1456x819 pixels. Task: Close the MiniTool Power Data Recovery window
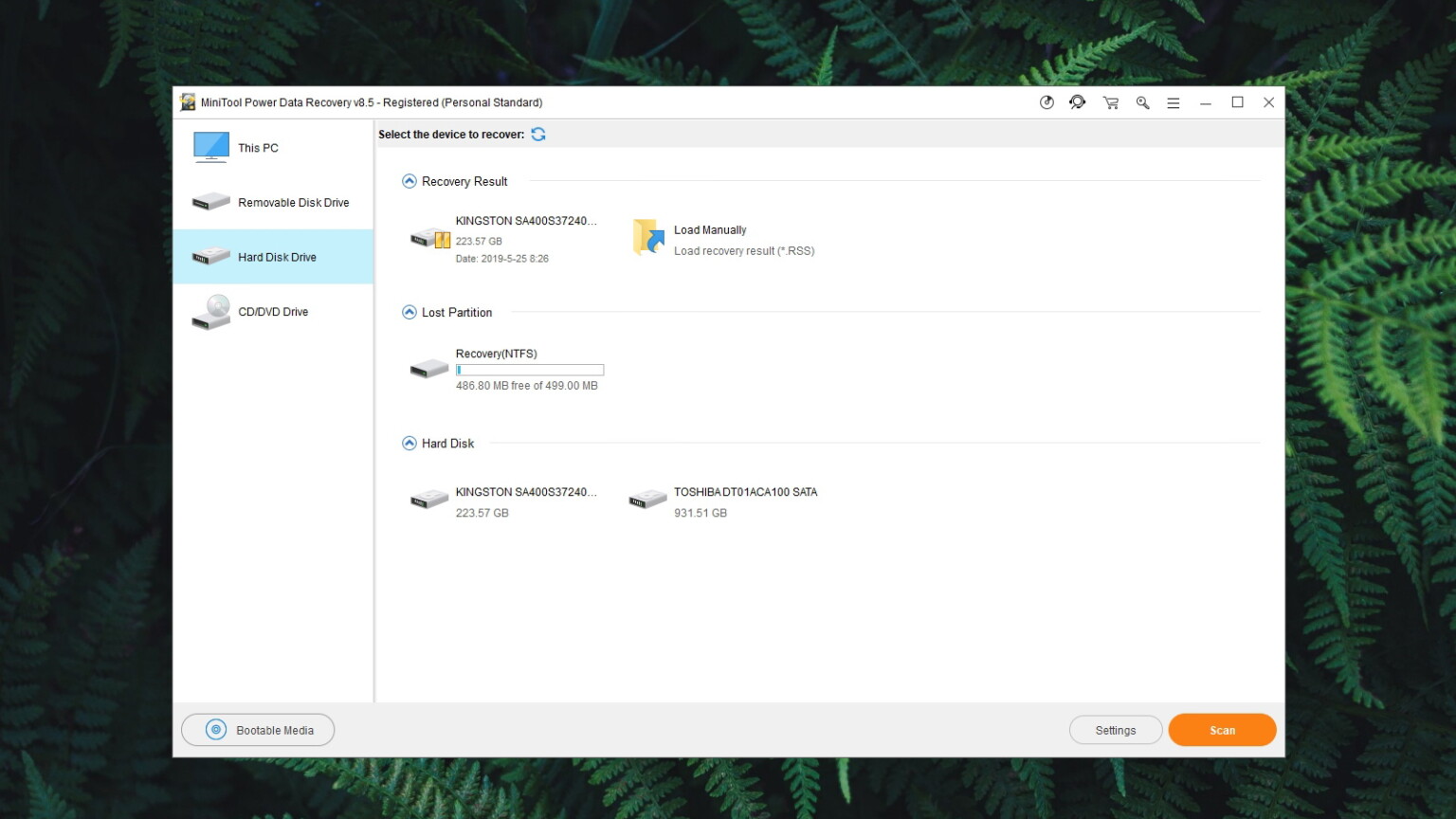[1269, 102]
